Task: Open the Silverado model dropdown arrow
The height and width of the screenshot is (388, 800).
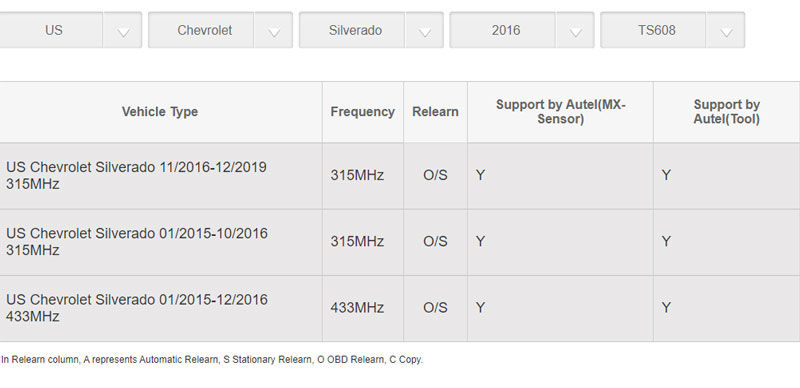Action: [424, 30]
